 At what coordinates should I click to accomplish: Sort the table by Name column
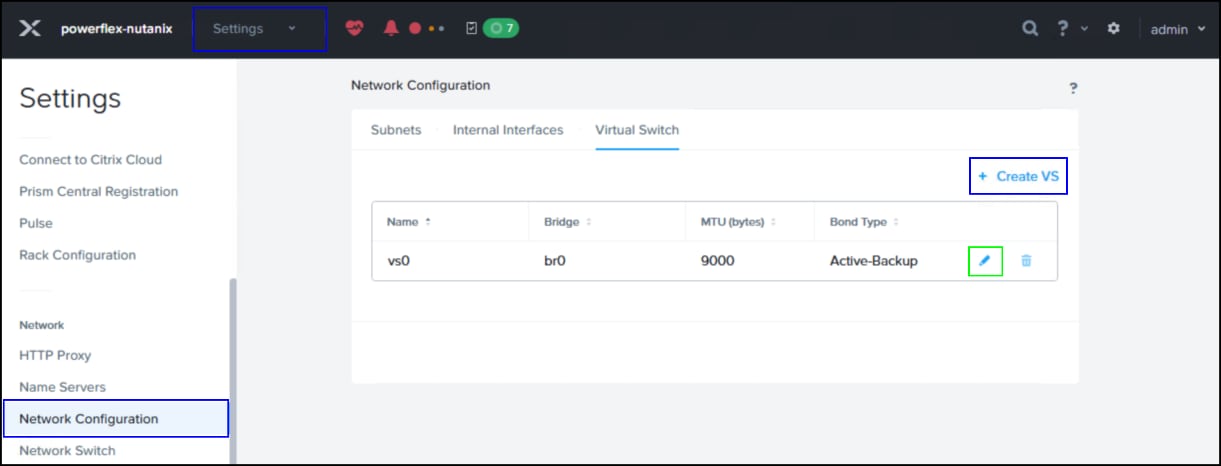pos(409,222)
